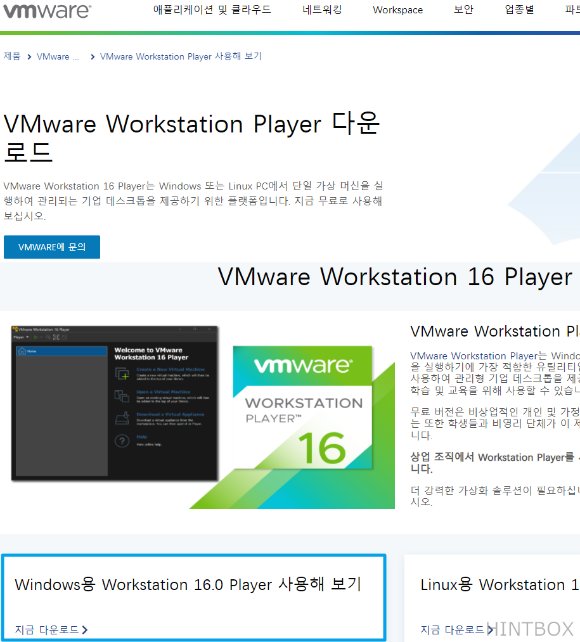Click the blue VMware Workstation Player description paragraph

tap(495, 373)
